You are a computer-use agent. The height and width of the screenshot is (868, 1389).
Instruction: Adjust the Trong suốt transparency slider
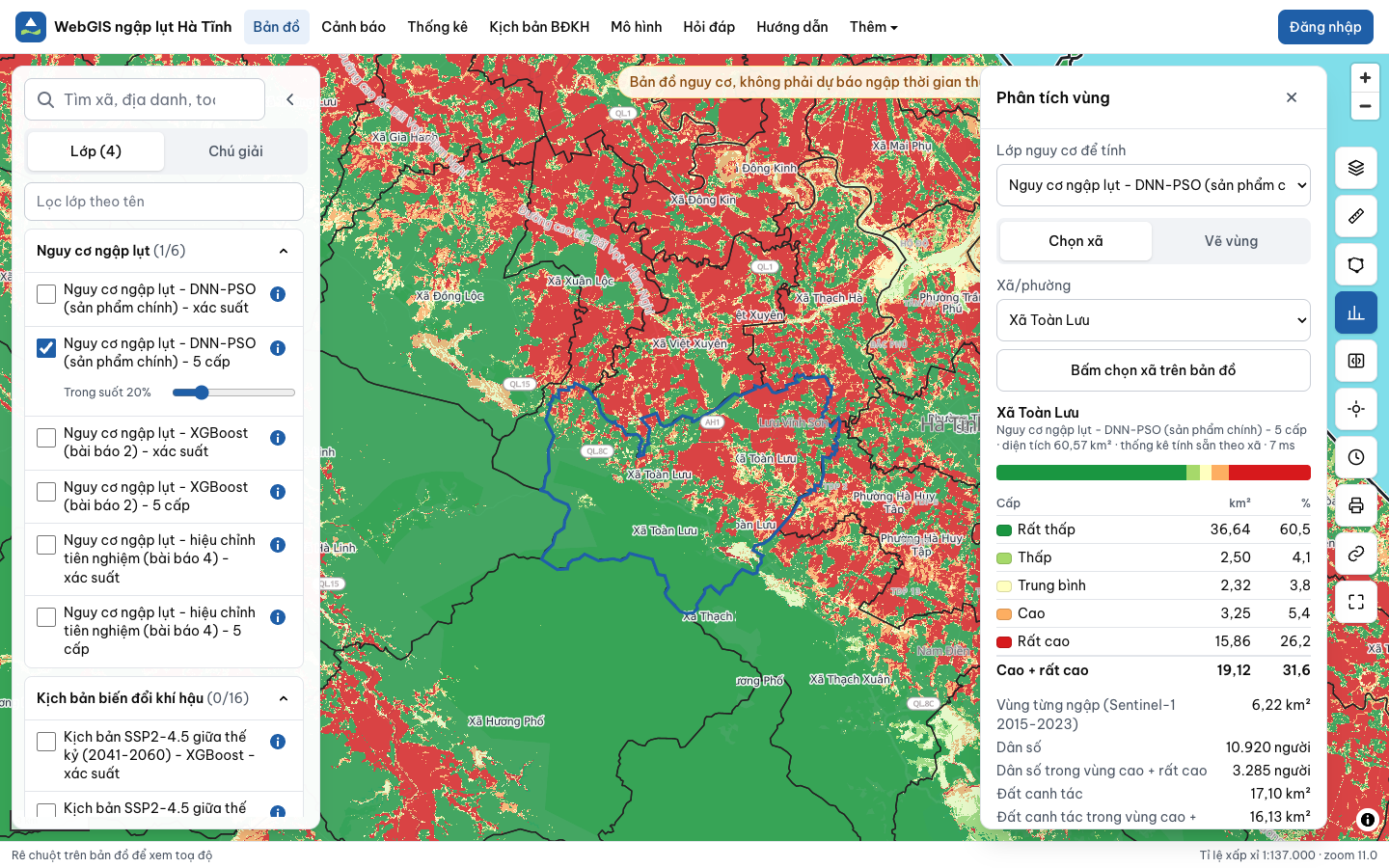click(233, 393)
